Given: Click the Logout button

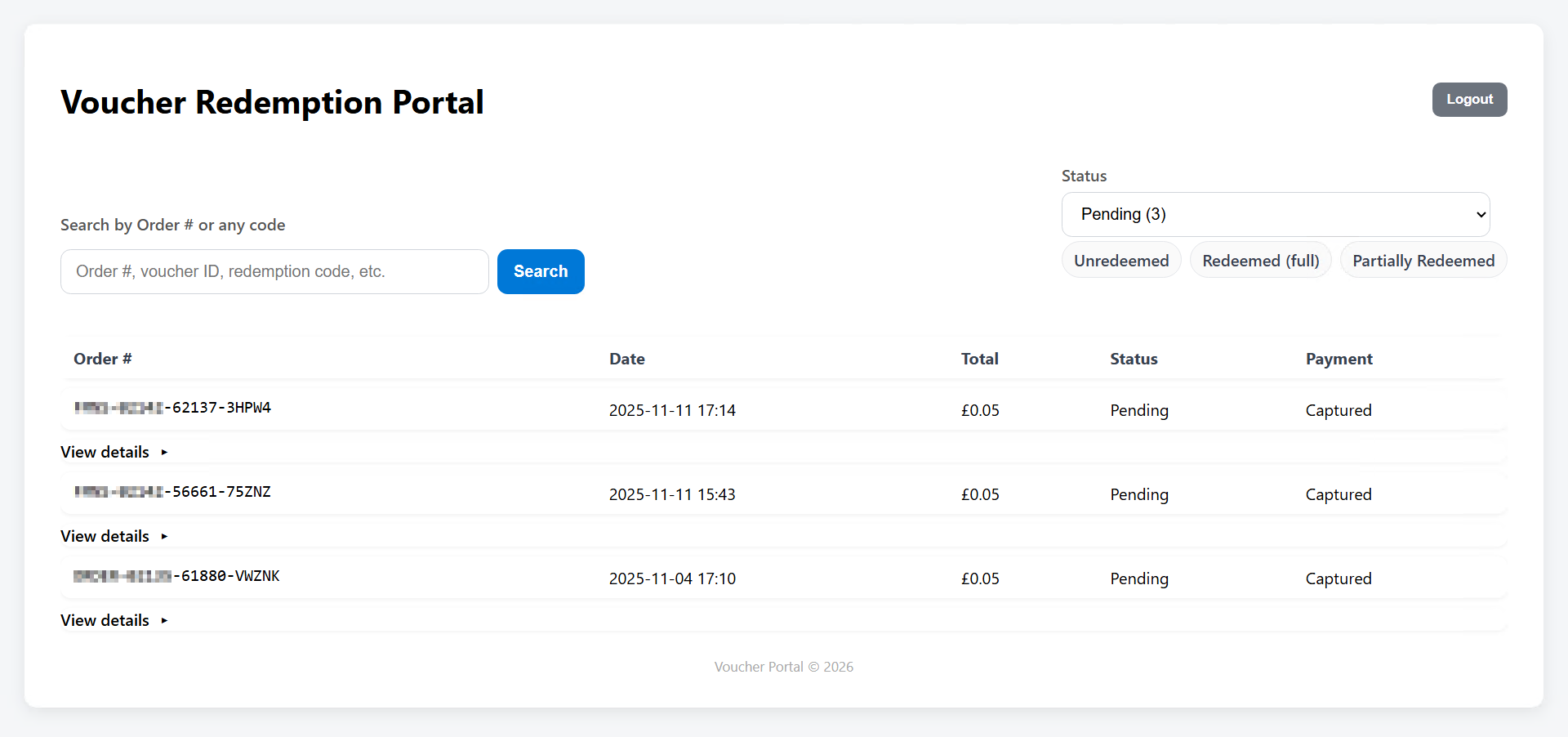Looking at the screenshot, I should 1468,100.
